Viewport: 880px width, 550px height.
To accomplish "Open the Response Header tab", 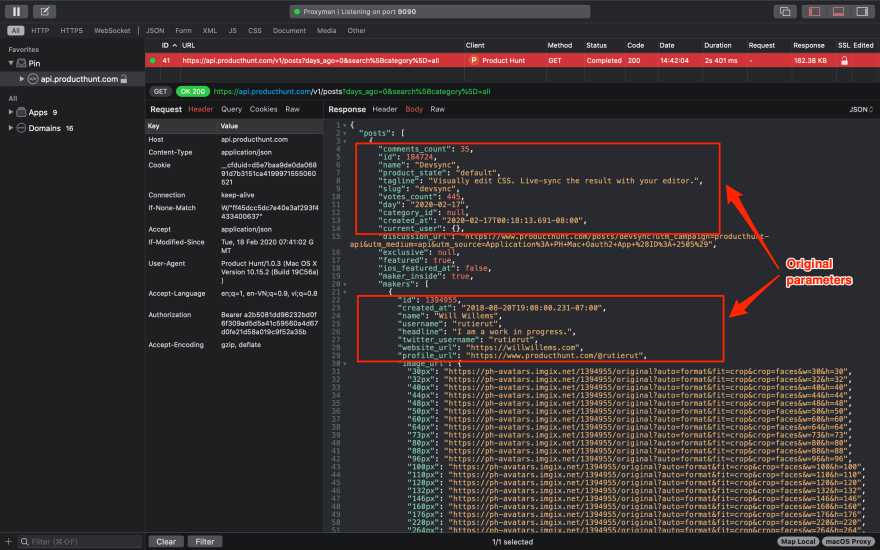I will tap(384, 109).
